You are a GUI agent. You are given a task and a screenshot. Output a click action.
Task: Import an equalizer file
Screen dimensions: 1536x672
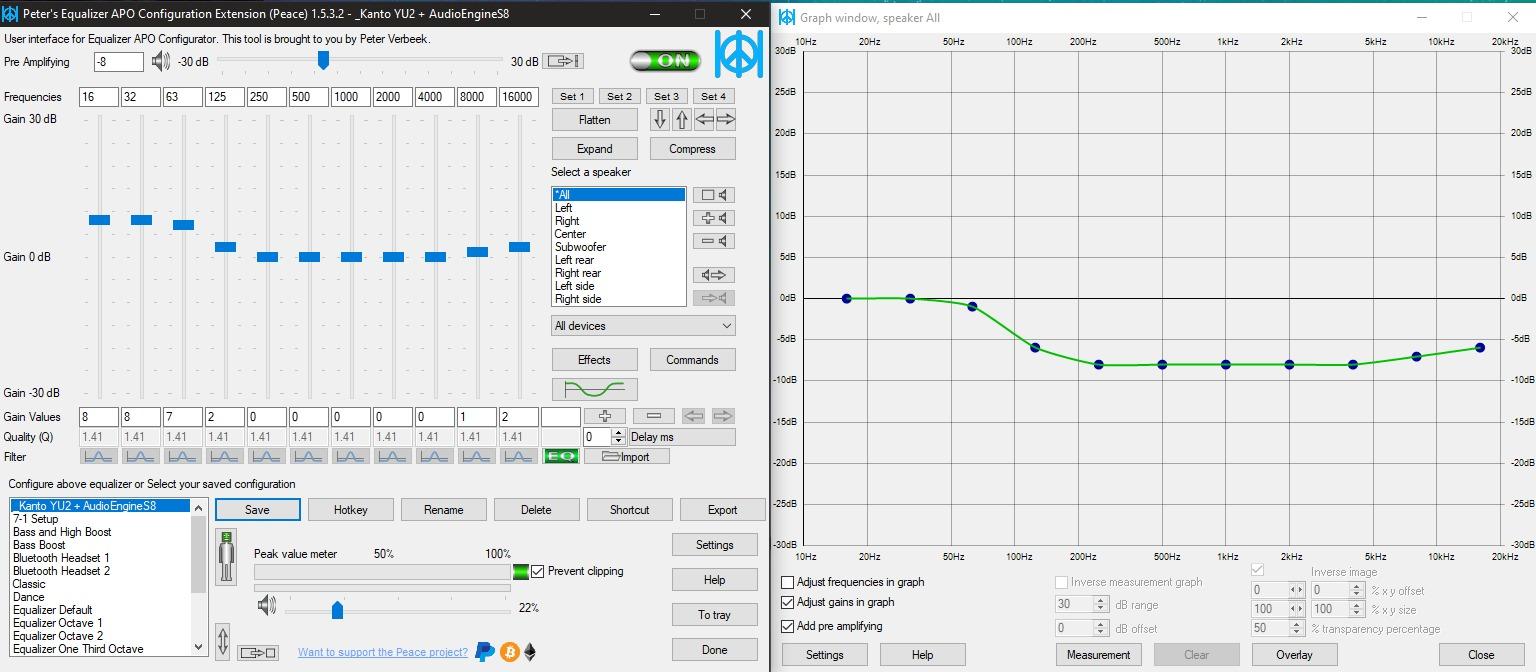[x=626, y=457]
